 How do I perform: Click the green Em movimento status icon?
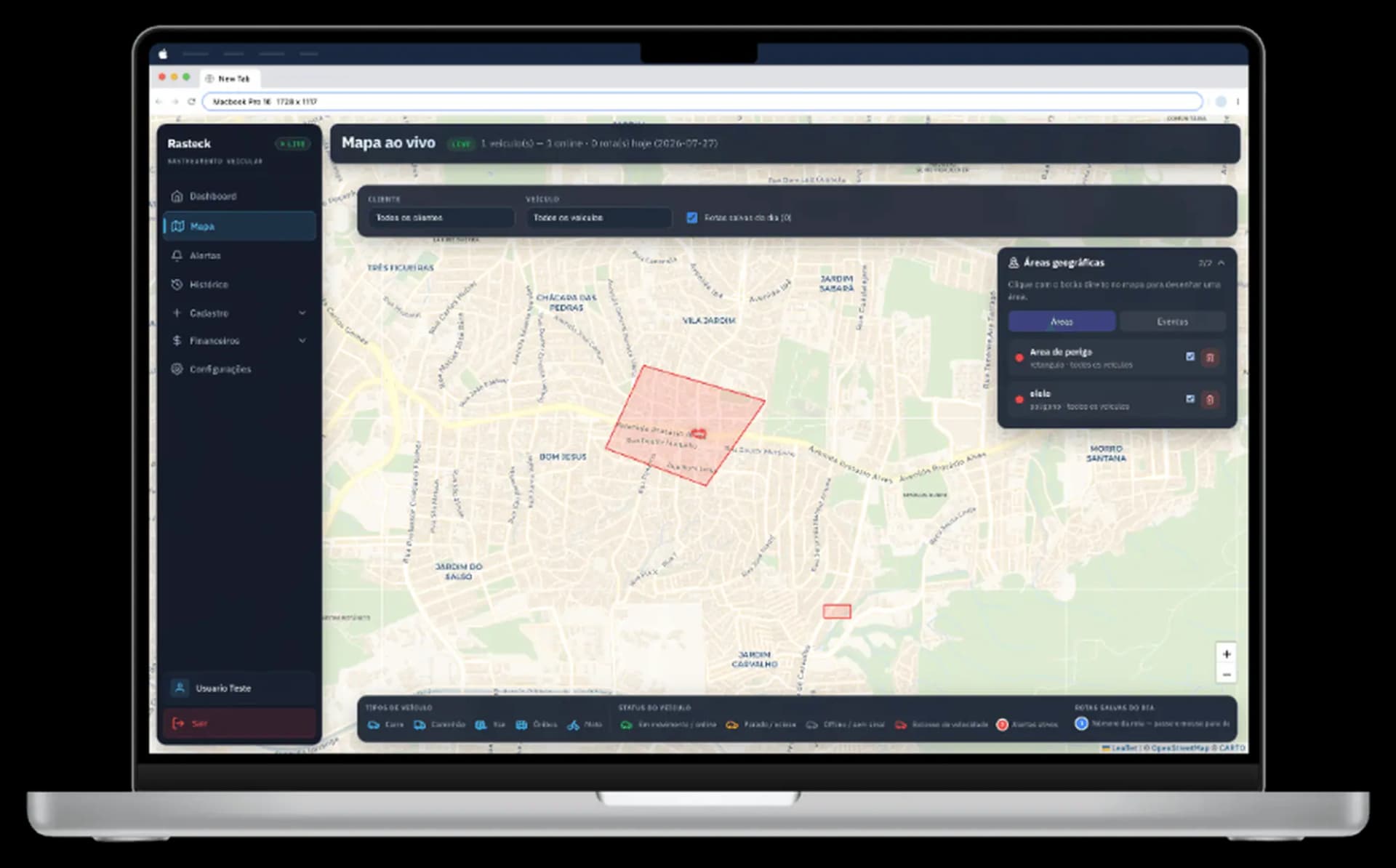(626, 725)
